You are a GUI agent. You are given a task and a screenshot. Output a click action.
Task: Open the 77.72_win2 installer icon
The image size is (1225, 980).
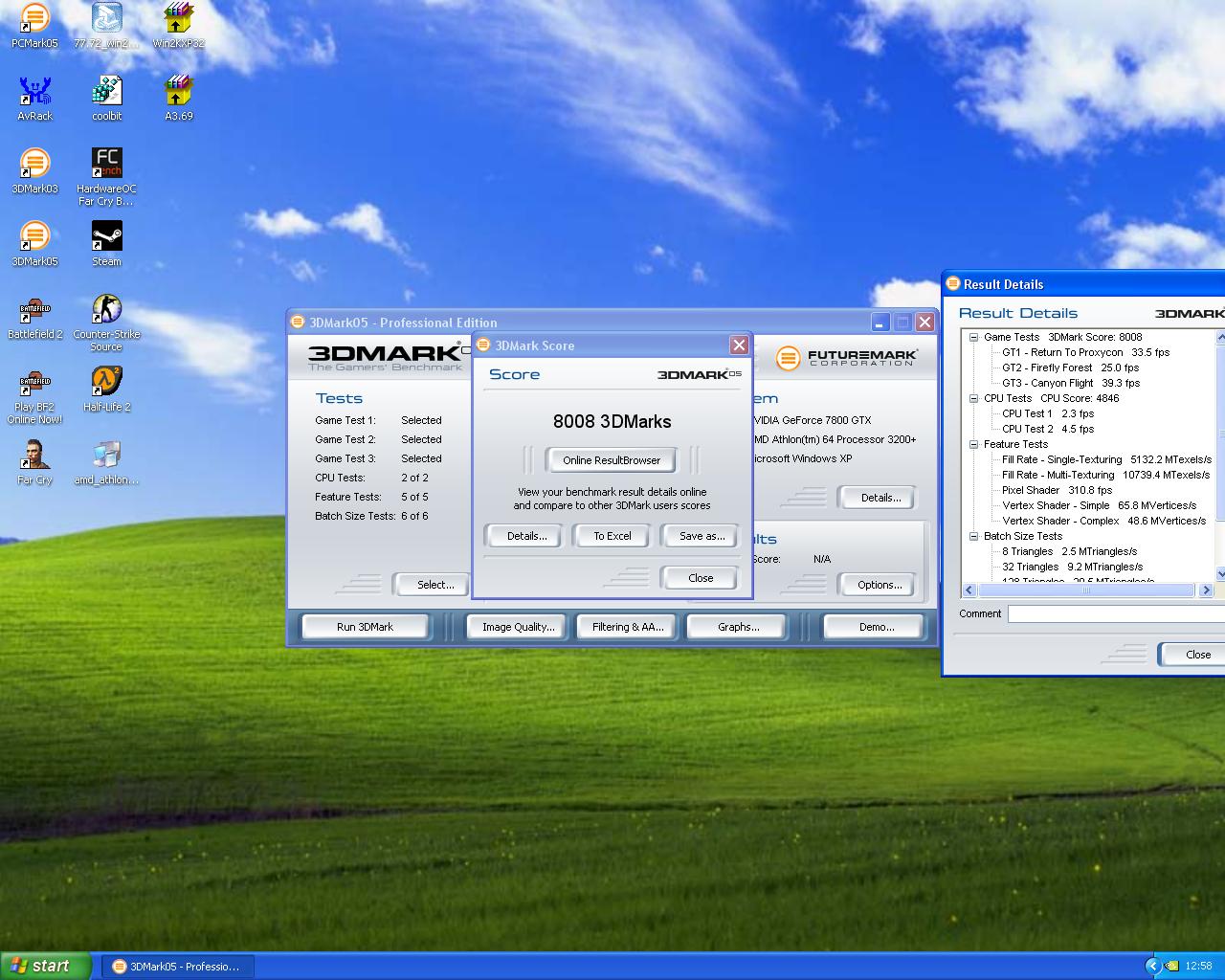pyautogui.click(x=106, y=26)
